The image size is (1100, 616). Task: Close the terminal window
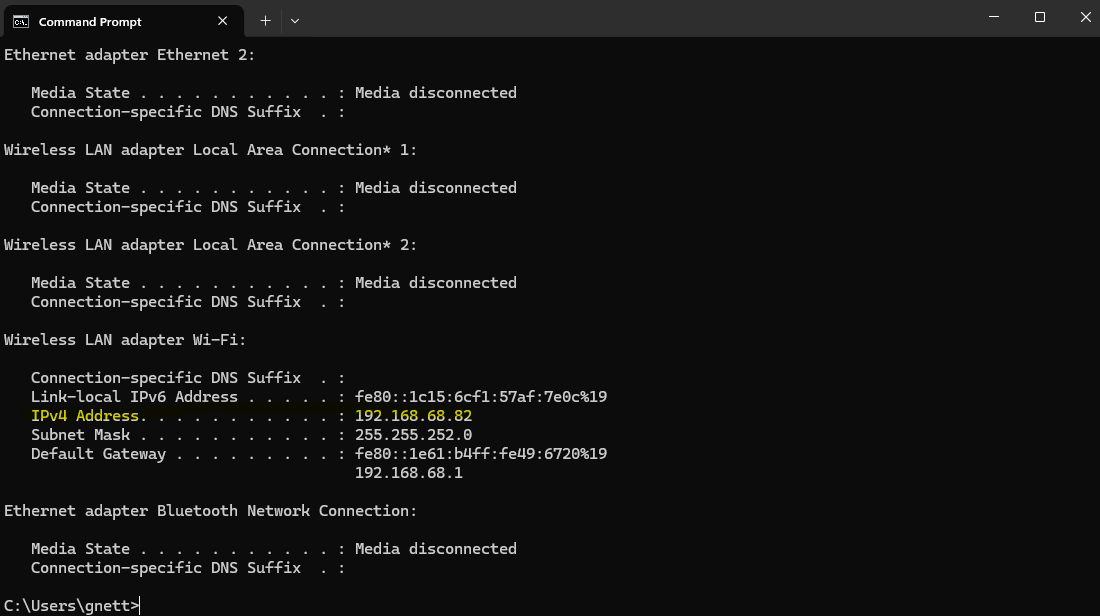[1085, 17]
